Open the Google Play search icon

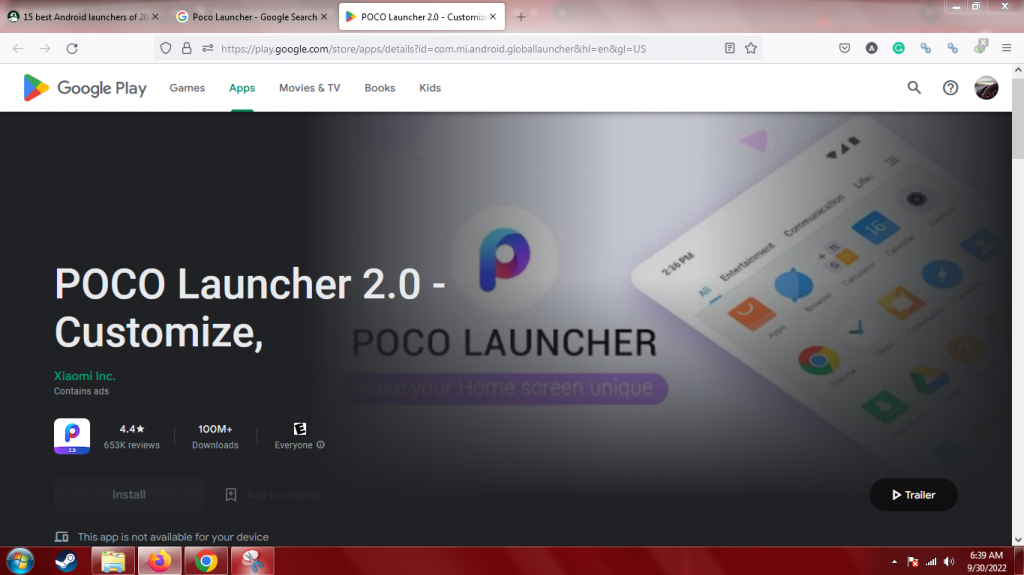[914, 88]
